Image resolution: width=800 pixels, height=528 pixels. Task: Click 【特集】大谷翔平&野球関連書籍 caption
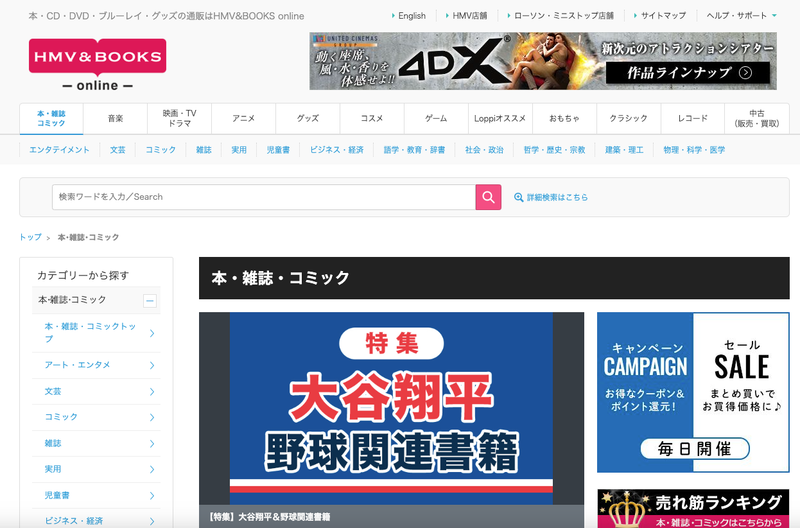pos(269,517)
